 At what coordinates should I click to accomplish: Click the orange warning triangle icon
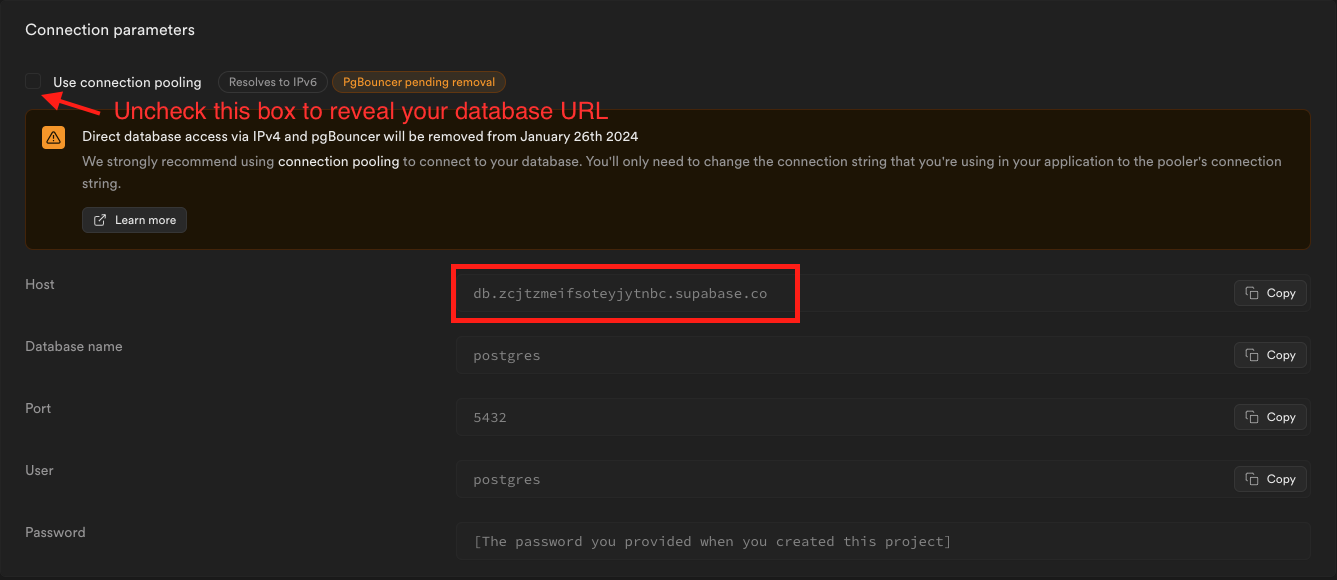tap(54, 138)
